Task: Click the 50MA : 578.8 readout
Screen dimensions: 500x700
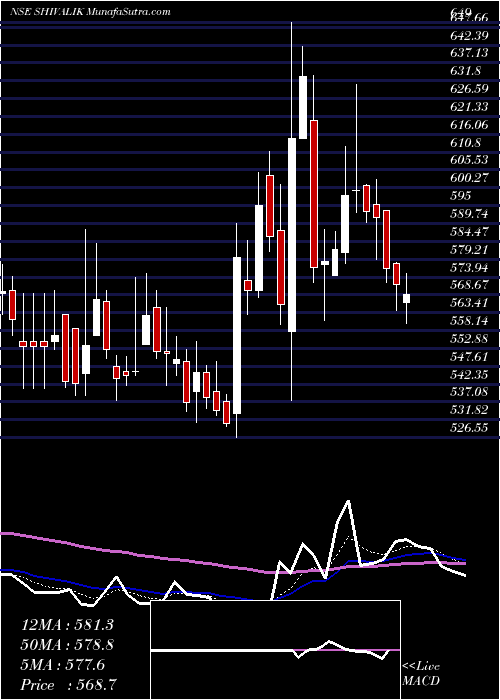Action: point(67,645)
